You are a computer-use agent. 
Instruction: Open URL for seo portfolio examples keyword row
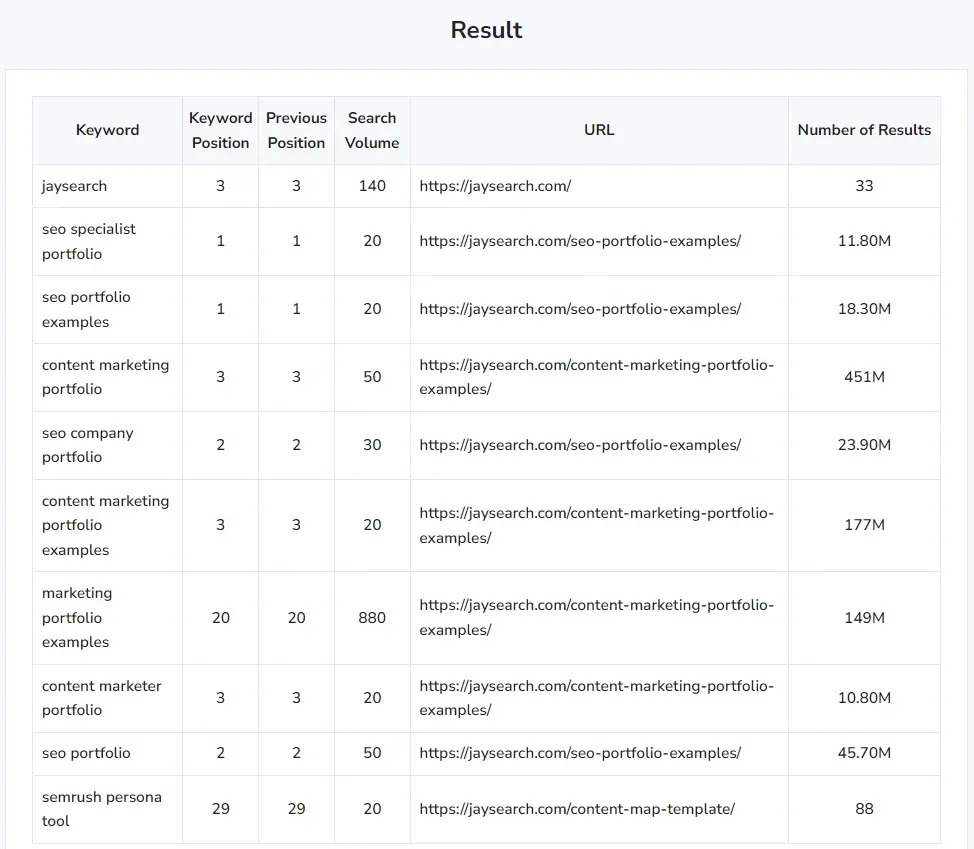580,309
